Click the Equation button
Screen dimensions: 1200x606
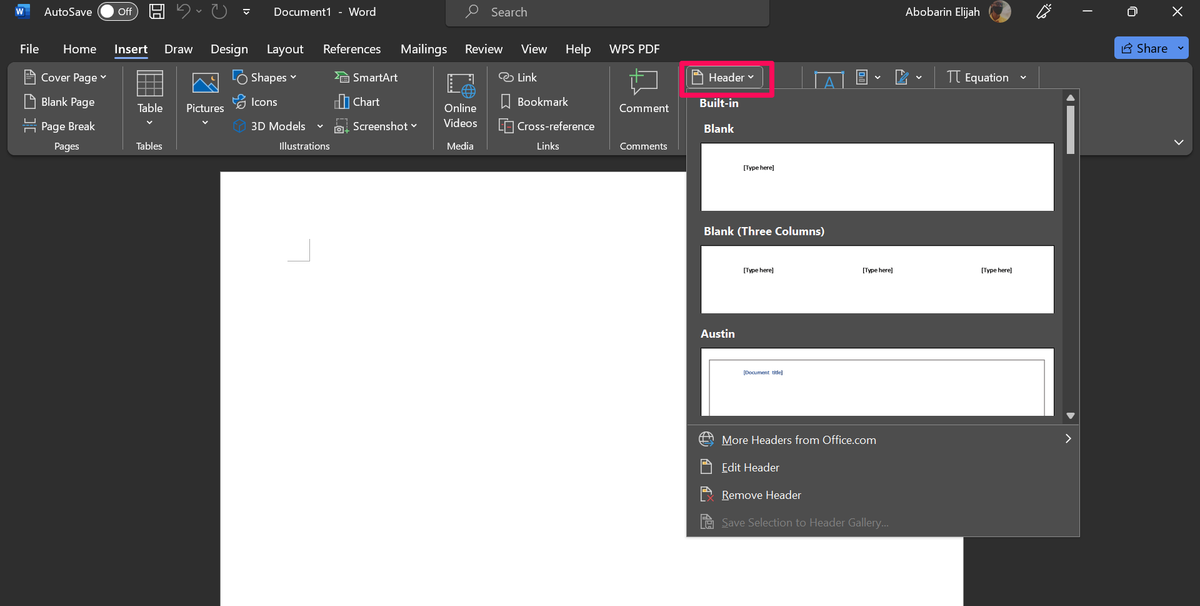pyautogui.click(x=977, y=77)
